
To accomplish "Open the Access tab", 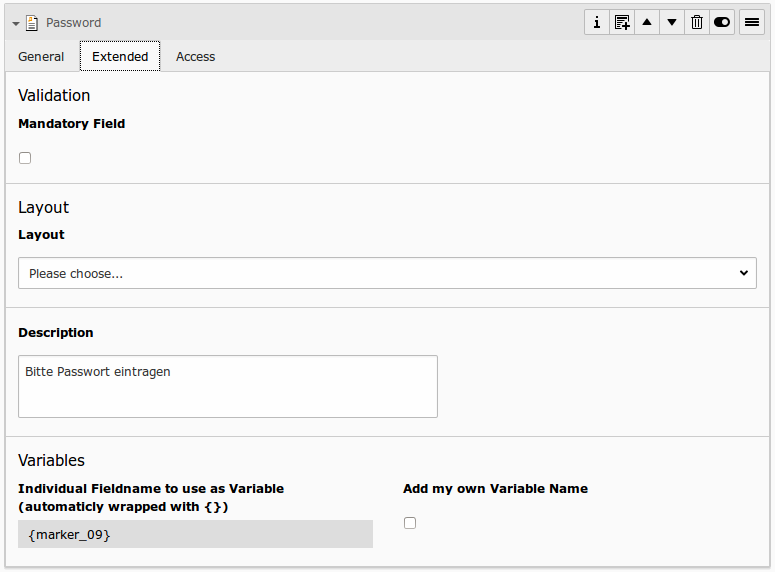I will pos(195,57).
